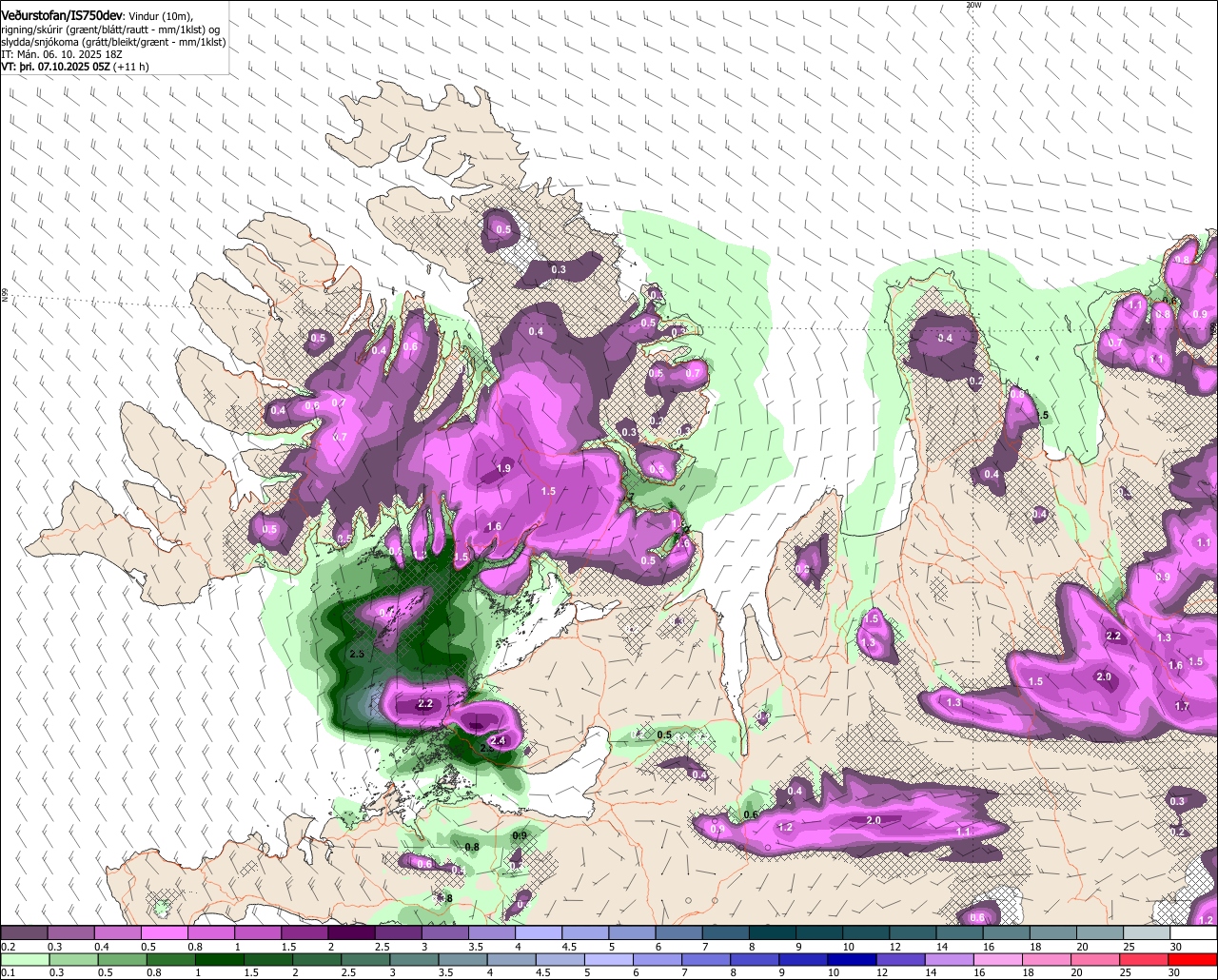Pick the red 30 swatch in the bottom legend row
Screen dimensions: 1218x980
click(x=1193, y=960)
